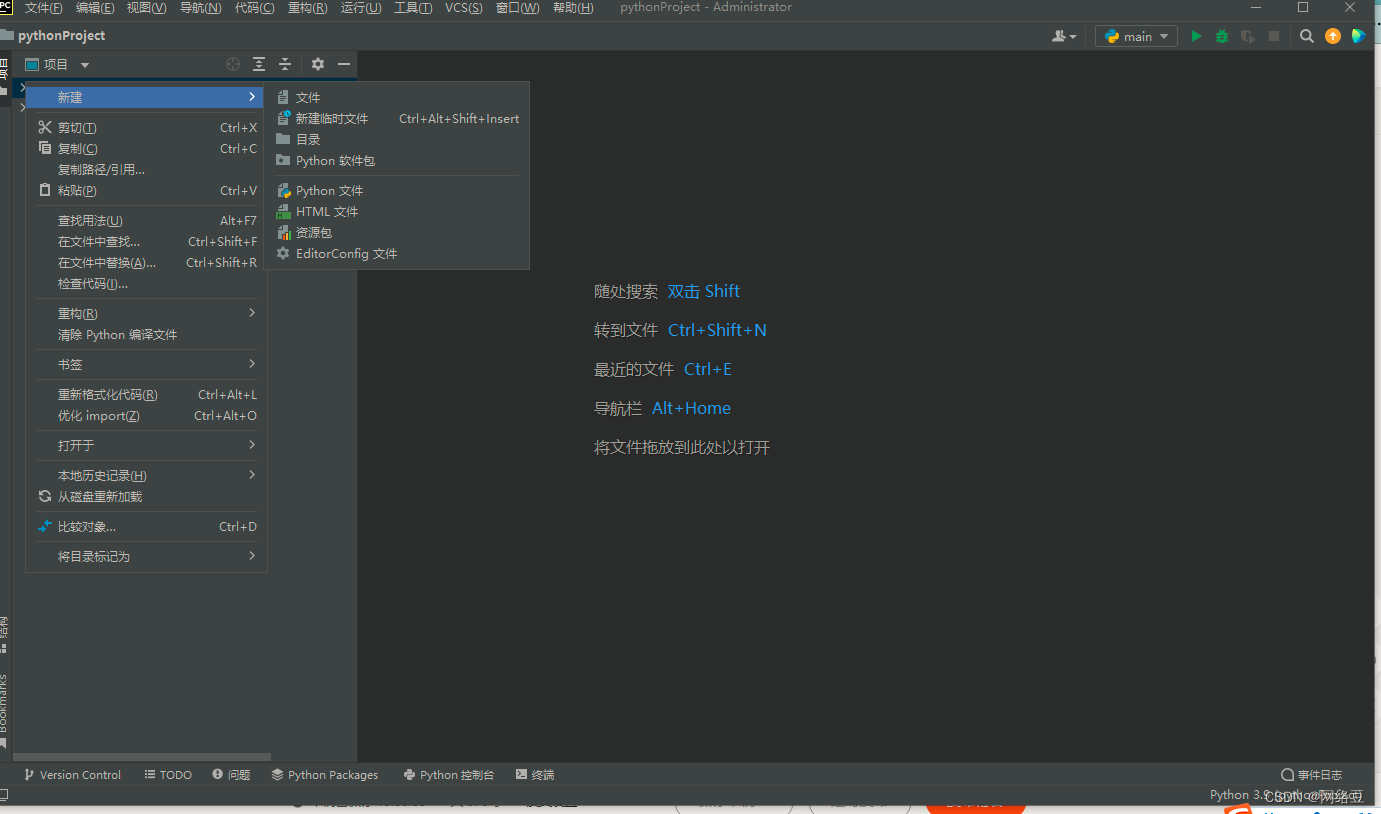Run the main configuration with green play icon

[x=1196, y=36]
